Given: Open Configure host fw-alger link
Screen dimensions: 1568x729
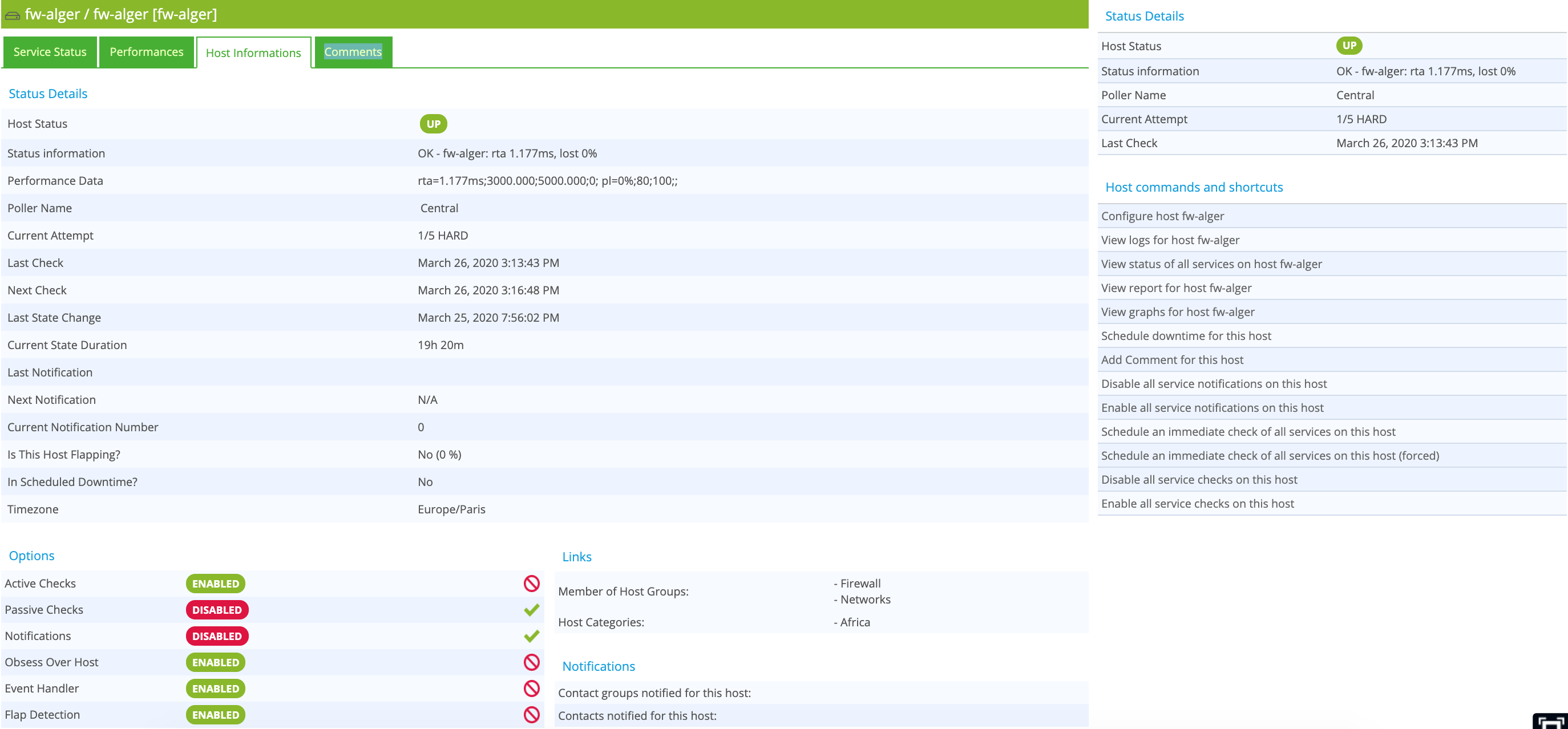Looking at the screenshot, I should (x=1162, y=216).
